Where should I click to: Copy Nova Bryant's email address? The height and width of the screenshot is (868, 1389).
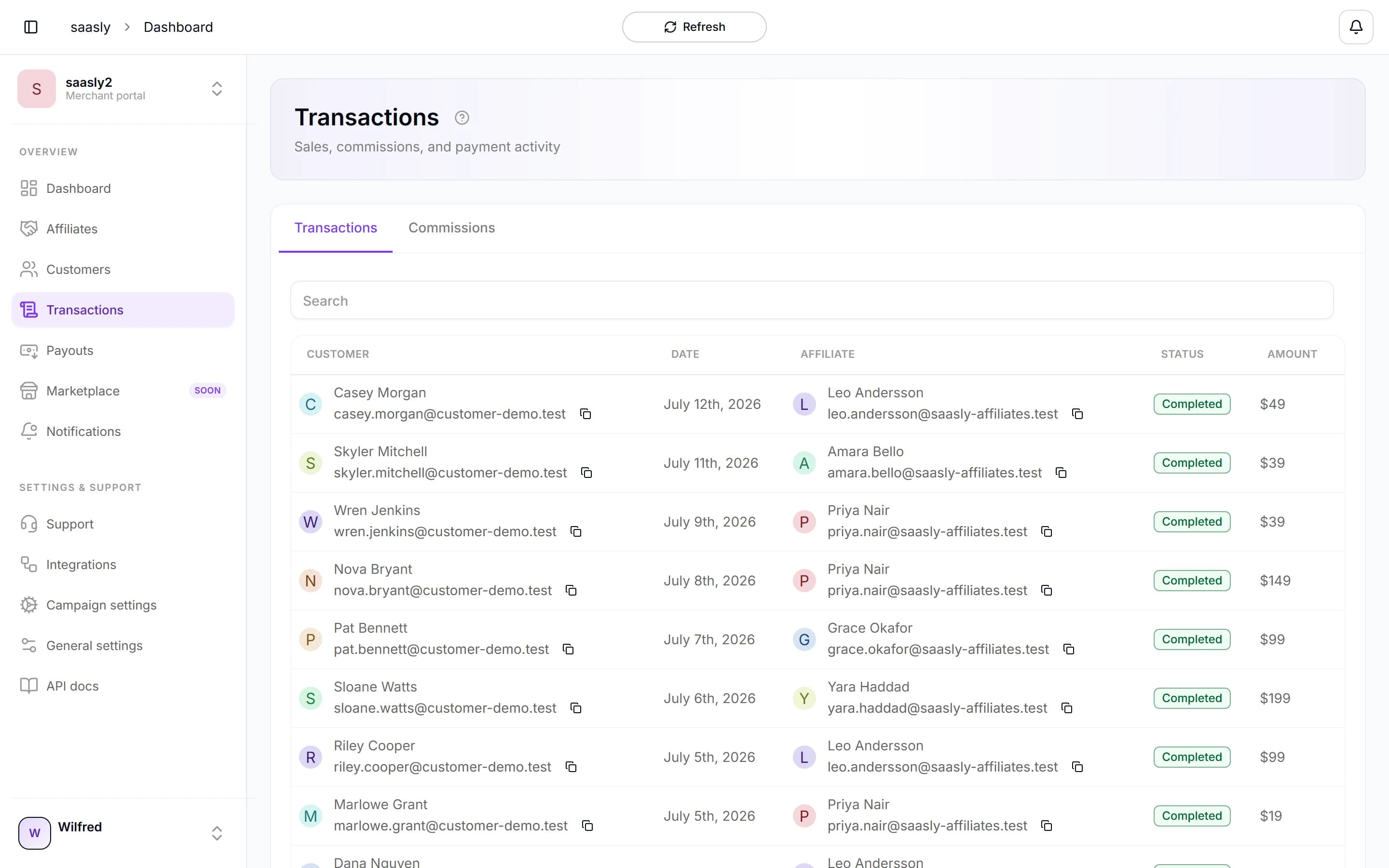tap(571, 590)
